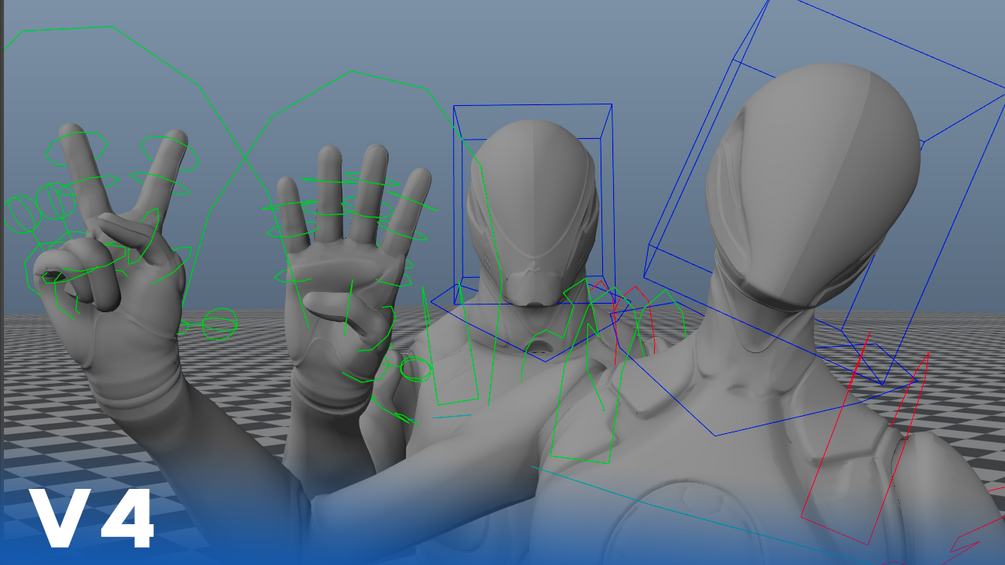Screen dimensions: 1005x565
Task: Select green circle control beside peace-sign hand wrist
Action: (219, 323)
